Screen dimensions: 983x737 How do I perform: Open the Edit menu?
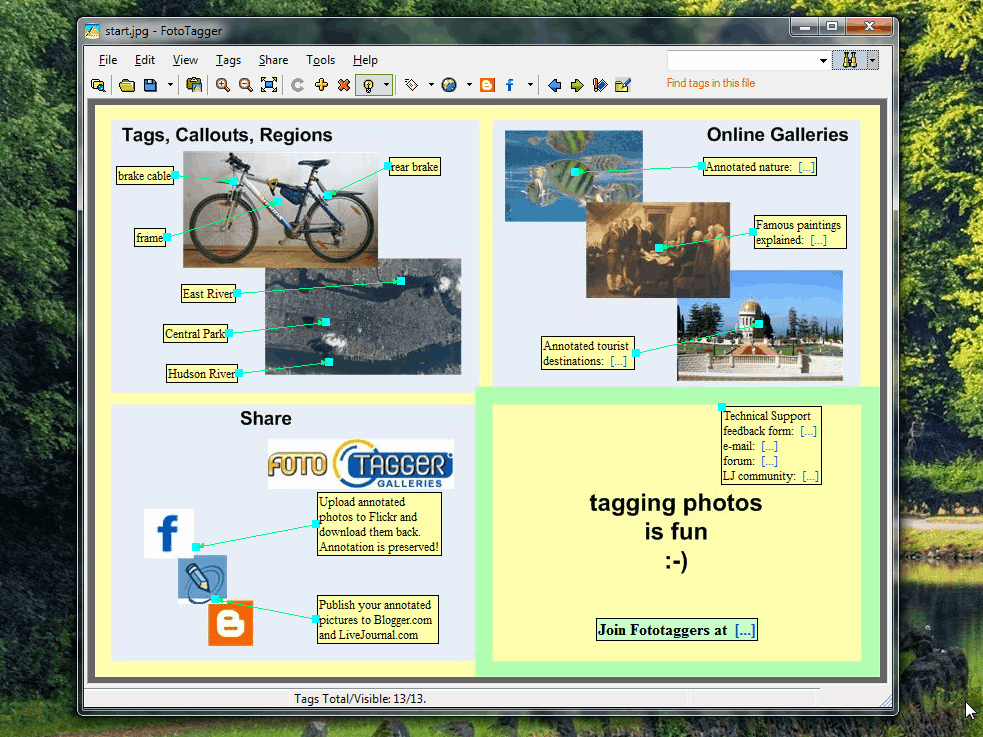click(x=145, y=60)
